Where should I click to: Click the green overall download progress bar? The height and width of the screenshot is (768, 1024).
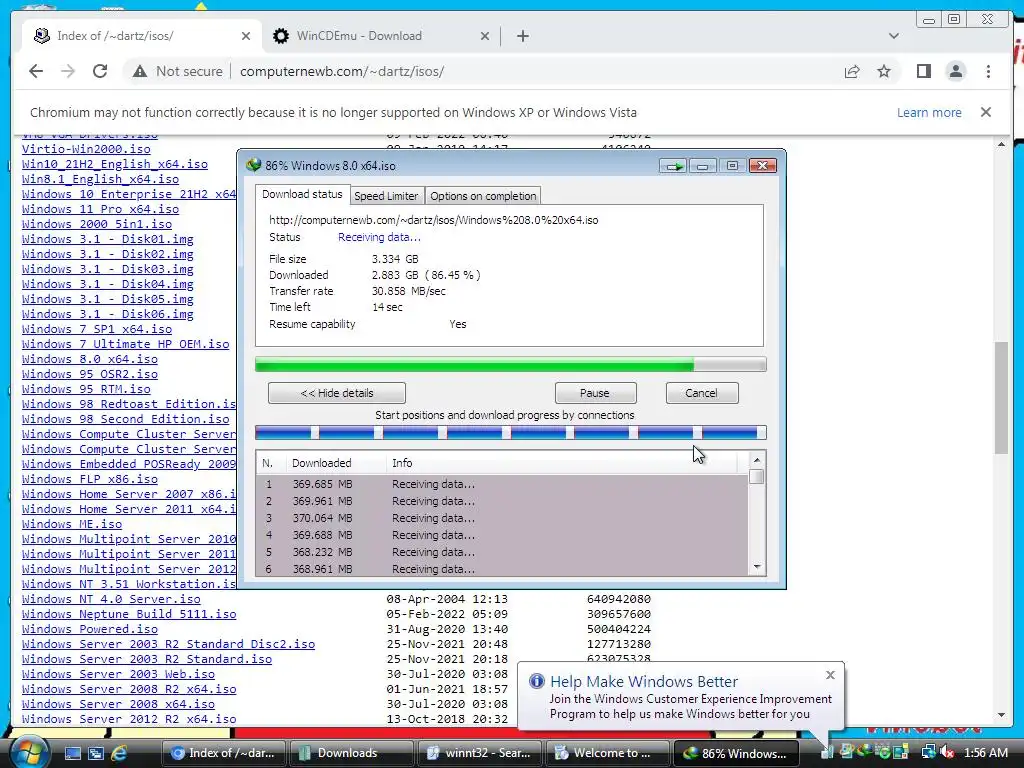click(x=511, y=364)
